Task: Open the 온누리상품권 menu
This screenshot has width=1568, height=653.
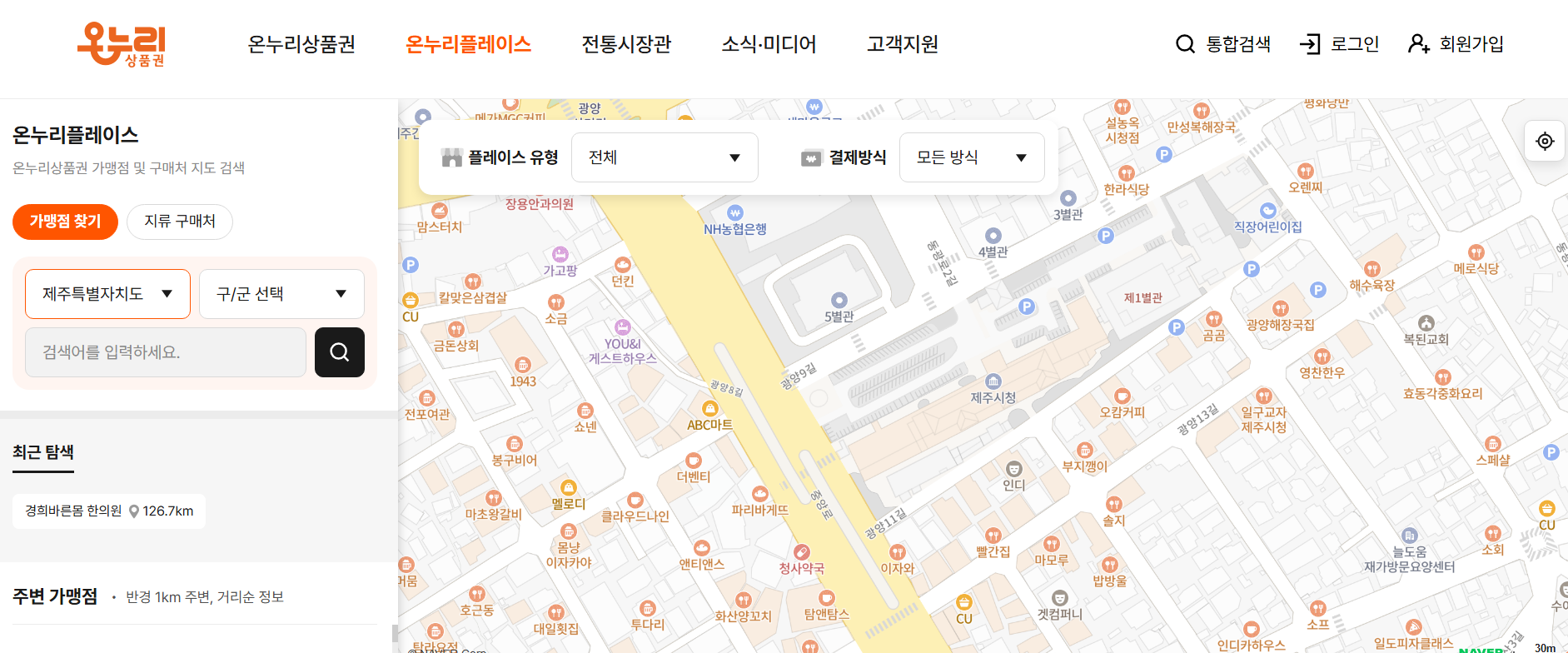Action: click(301, 44)
